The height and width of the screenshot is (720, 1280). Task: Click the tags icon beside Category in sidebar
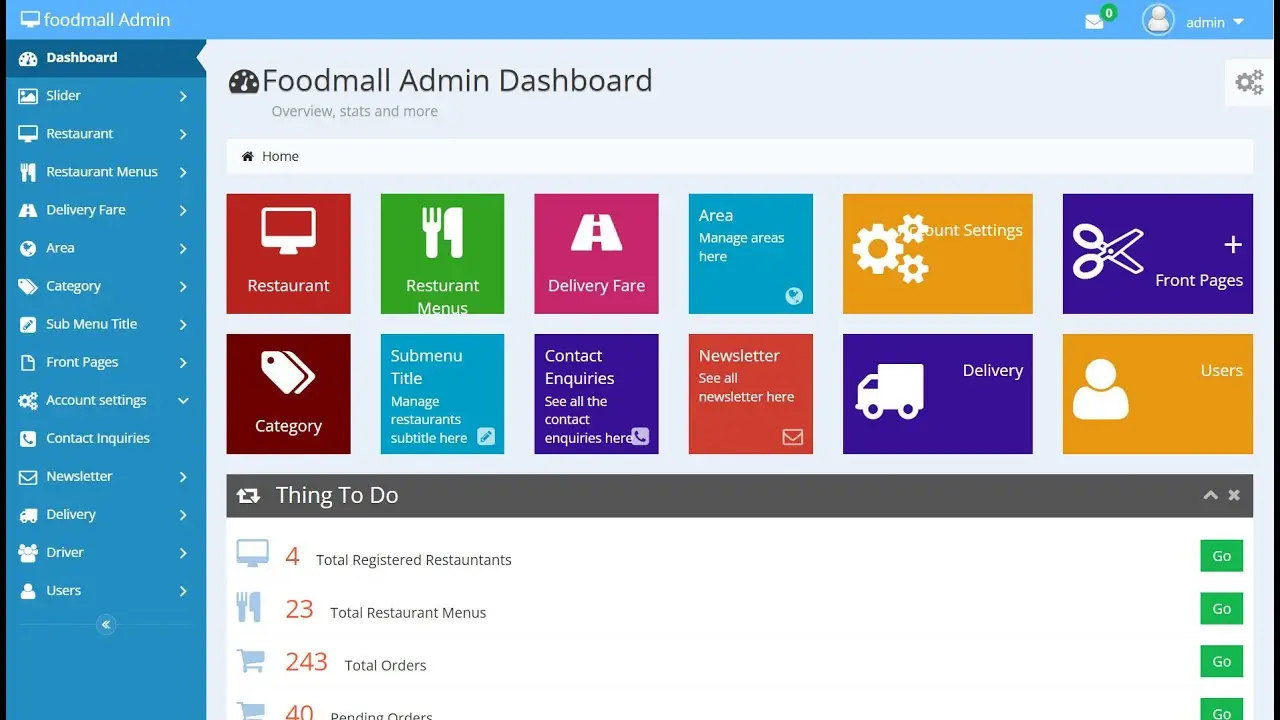(x=28, y=286)
